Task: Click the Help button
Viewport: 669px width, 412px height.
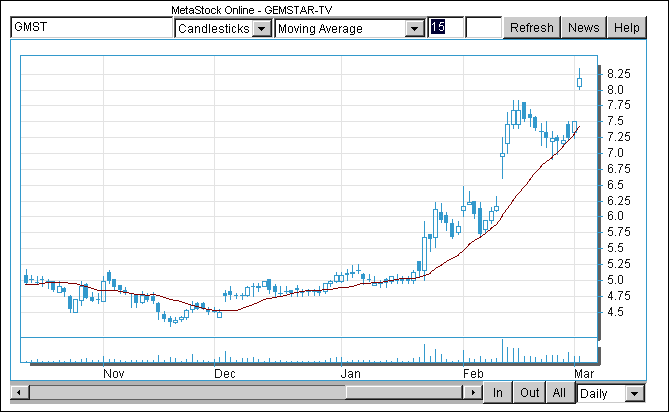Action: tap(627, 28)
